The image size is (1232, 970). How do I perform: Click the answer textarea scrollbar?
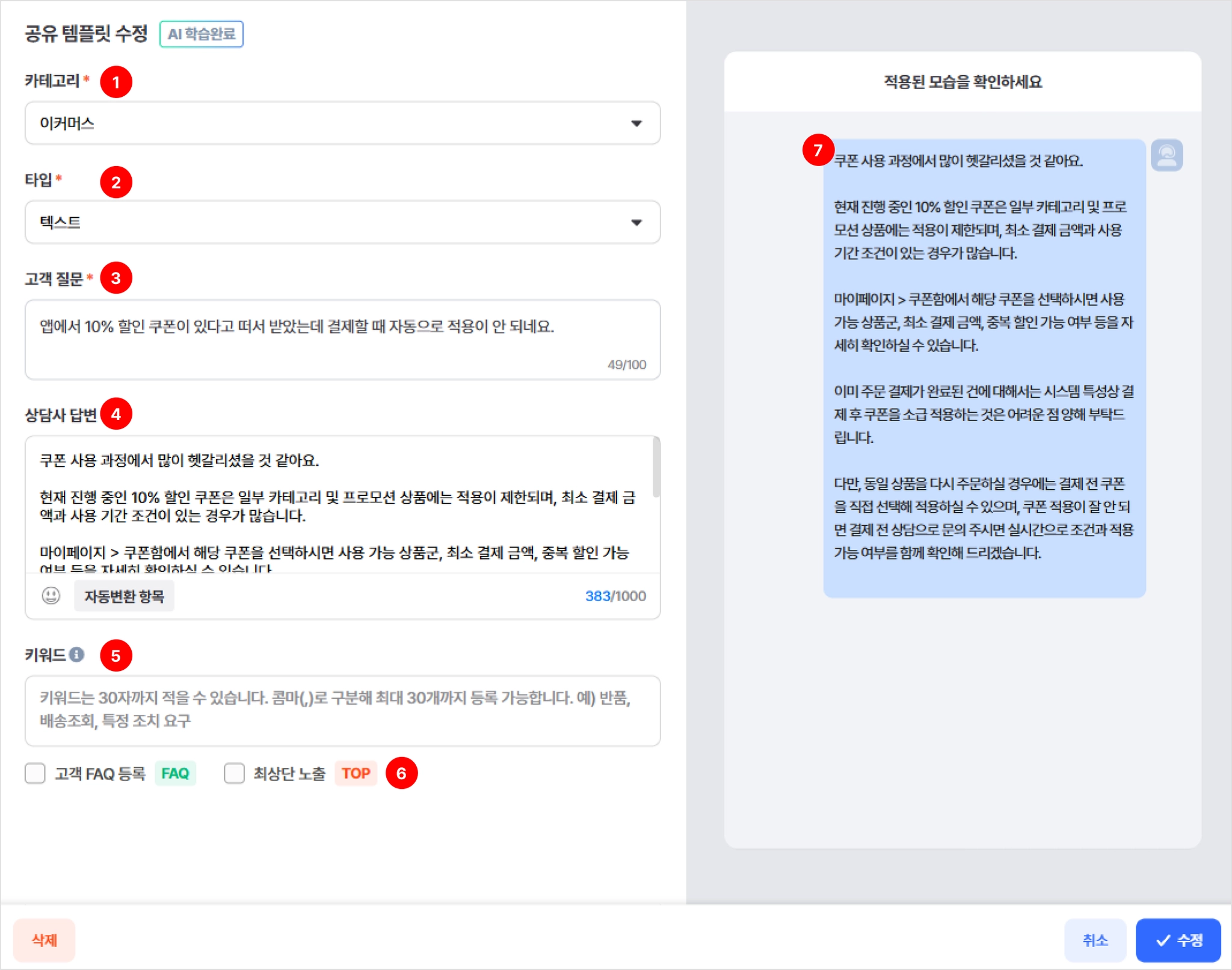[656, 468]
